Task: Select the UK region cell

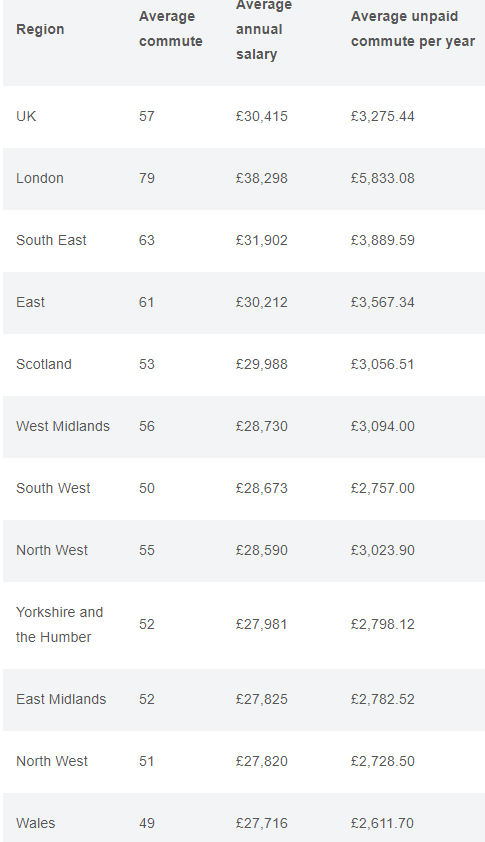Action: point(26,117)
